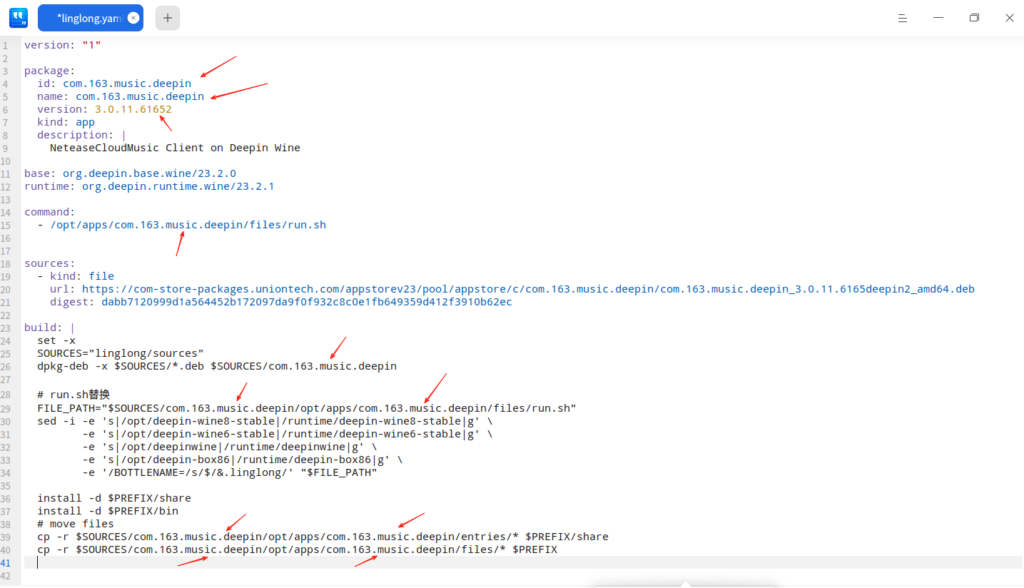This screenshot has width=1024, height=588.
Task: Close the text editor window
Action: click(x=1009, y=17)
